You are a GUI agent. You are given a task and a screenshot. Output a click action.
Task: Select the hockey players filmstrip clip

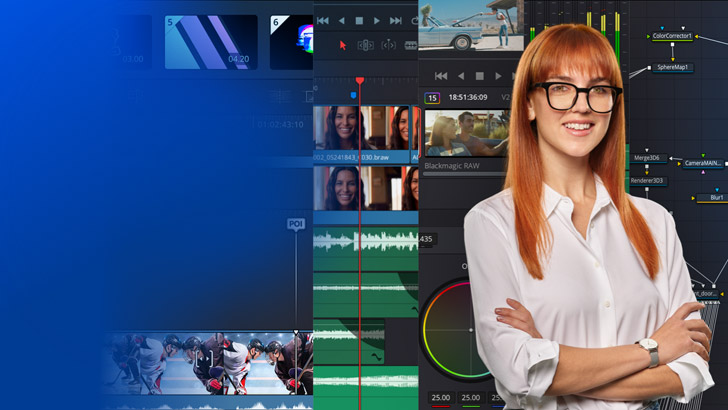(x=209, y=363)
